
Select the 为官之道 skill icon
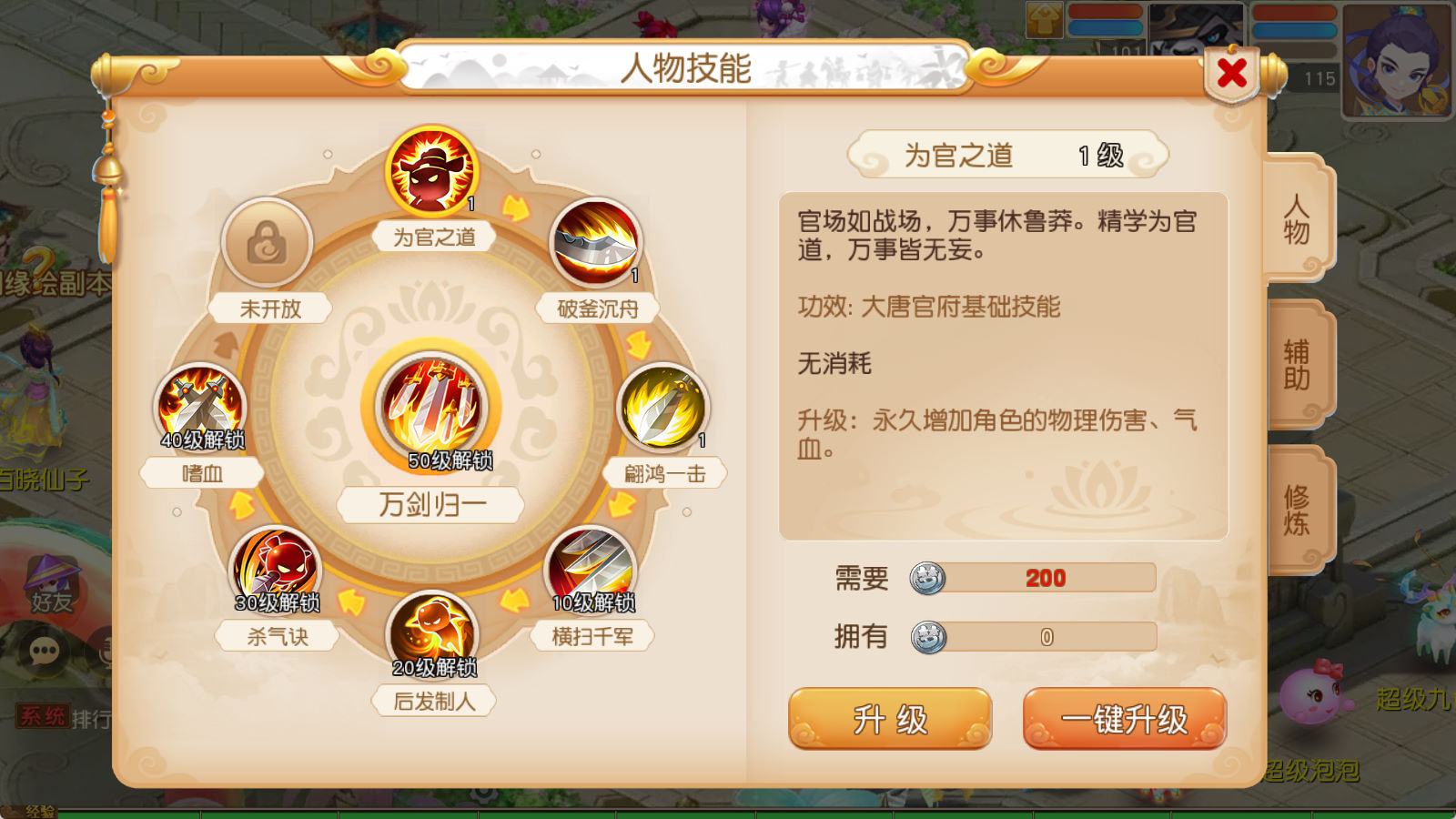click(x=432, y=171)
